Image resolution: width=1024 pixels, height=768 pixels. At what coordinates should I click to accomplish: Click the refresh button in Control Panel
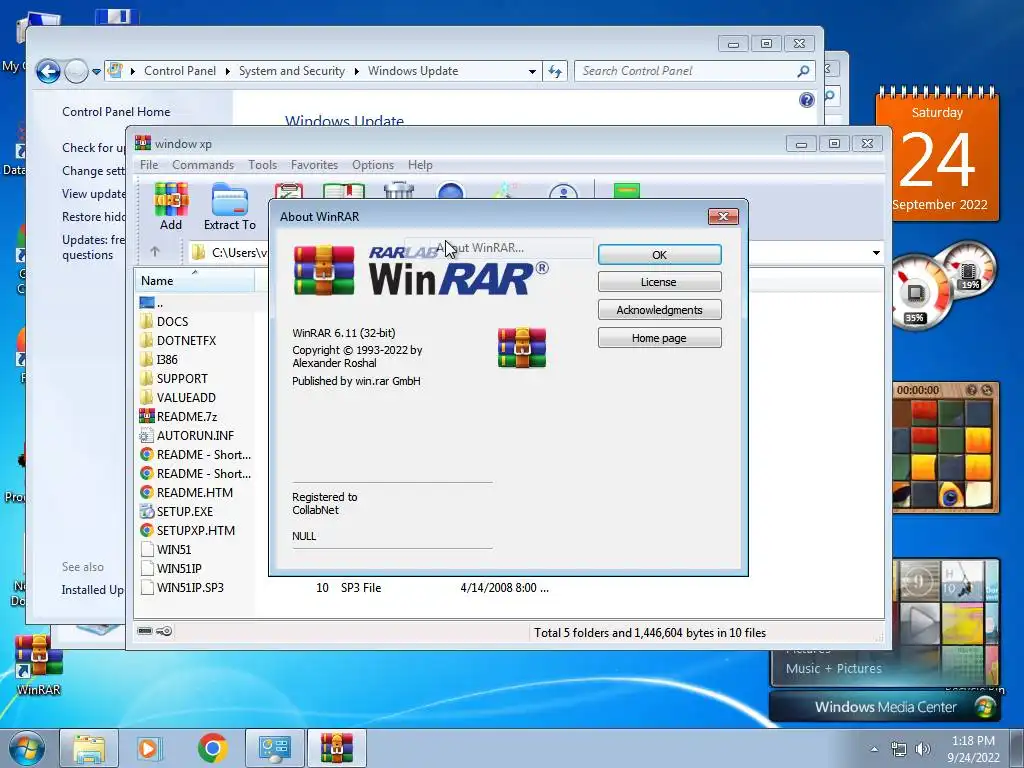[x=554, y=71]
